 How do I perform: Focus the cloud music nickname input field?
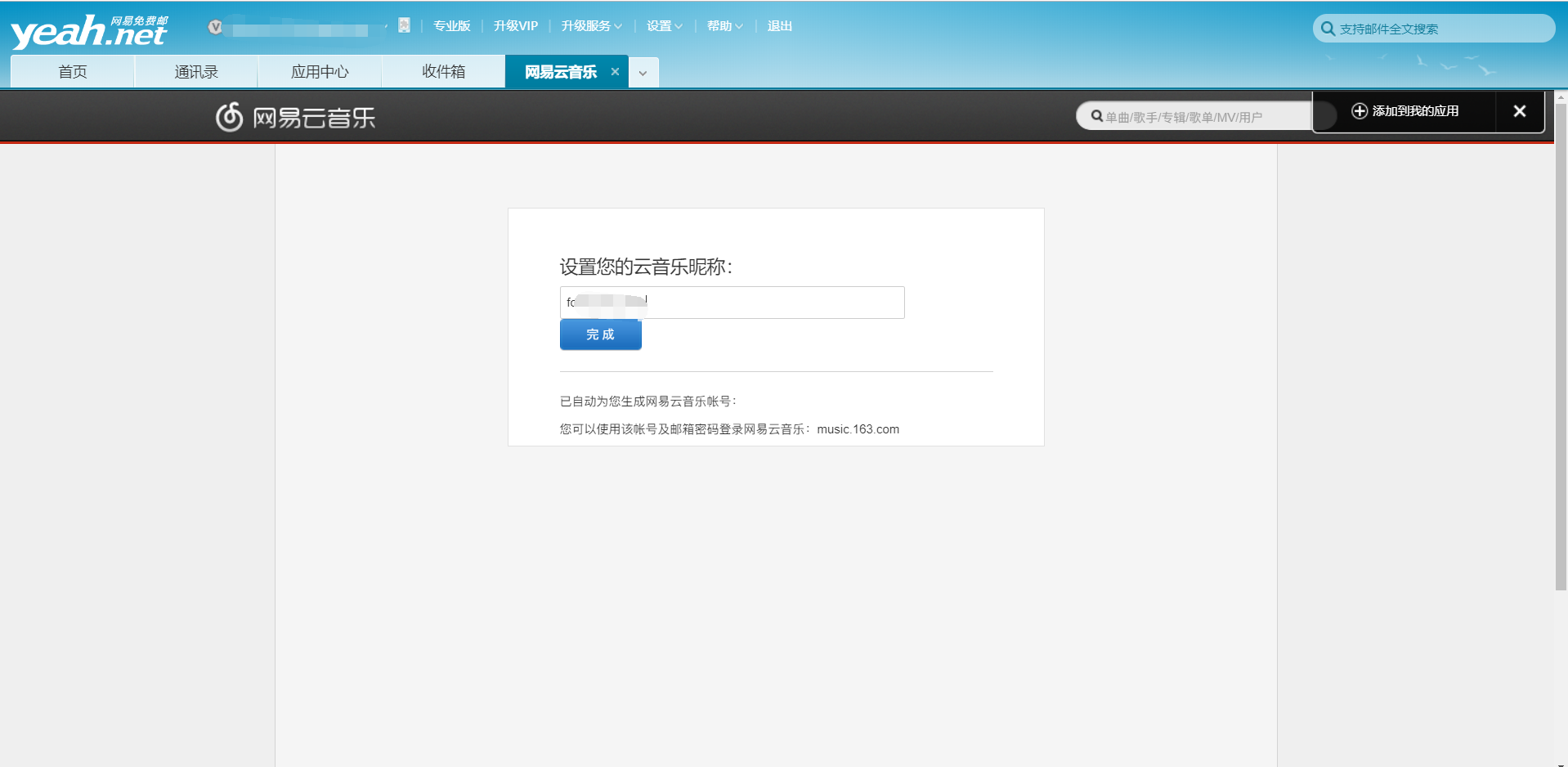732,303
